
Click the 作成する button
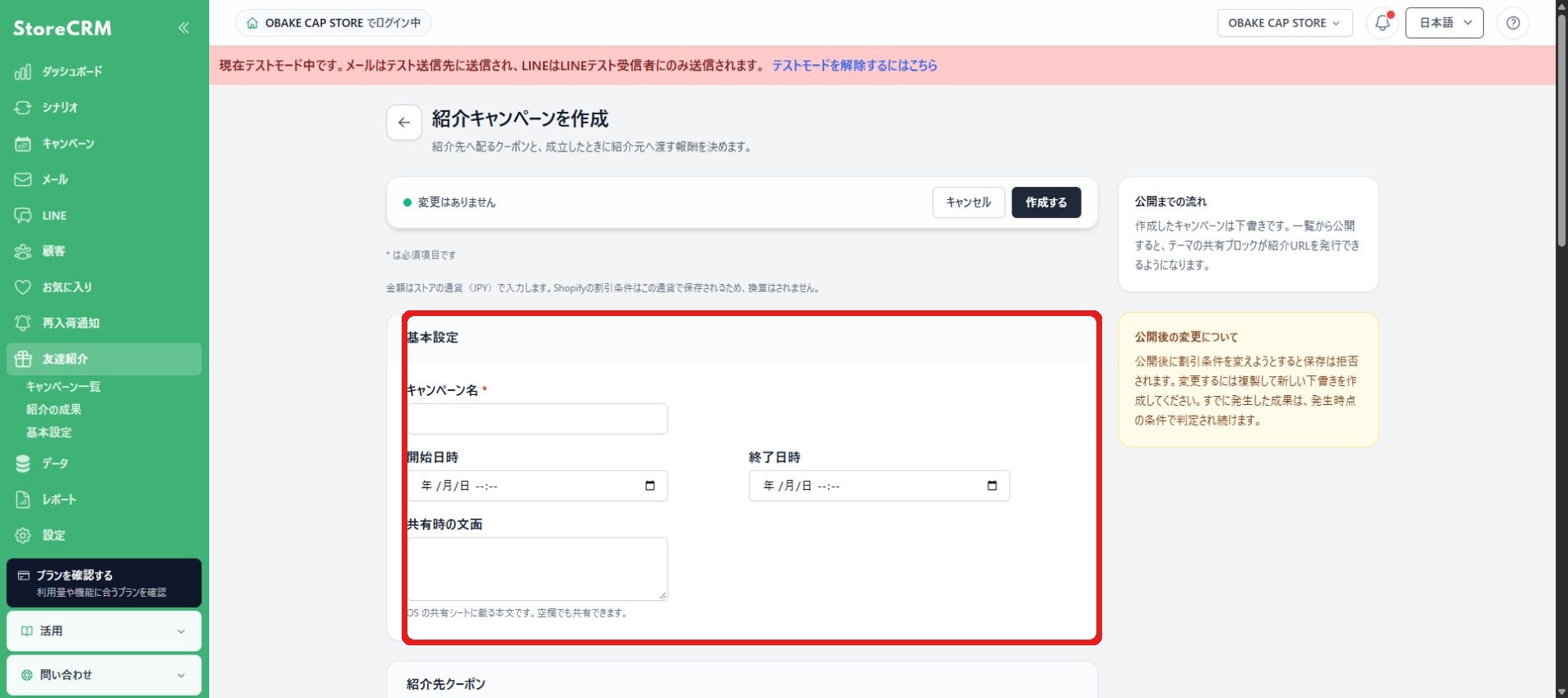(x=1046, y=202)
